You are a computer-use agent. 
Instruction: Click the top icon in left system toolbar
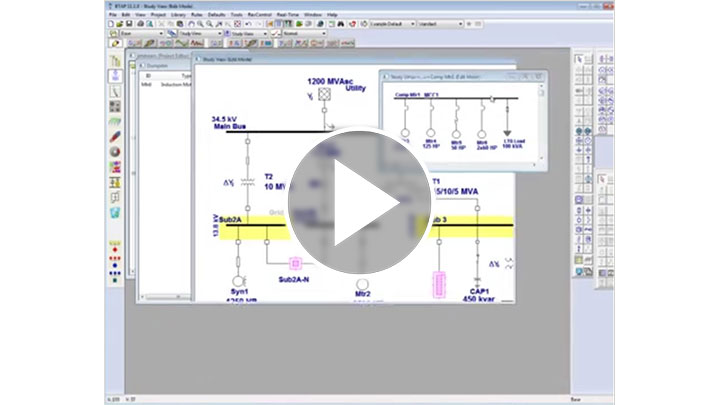(x=115, y=61)
